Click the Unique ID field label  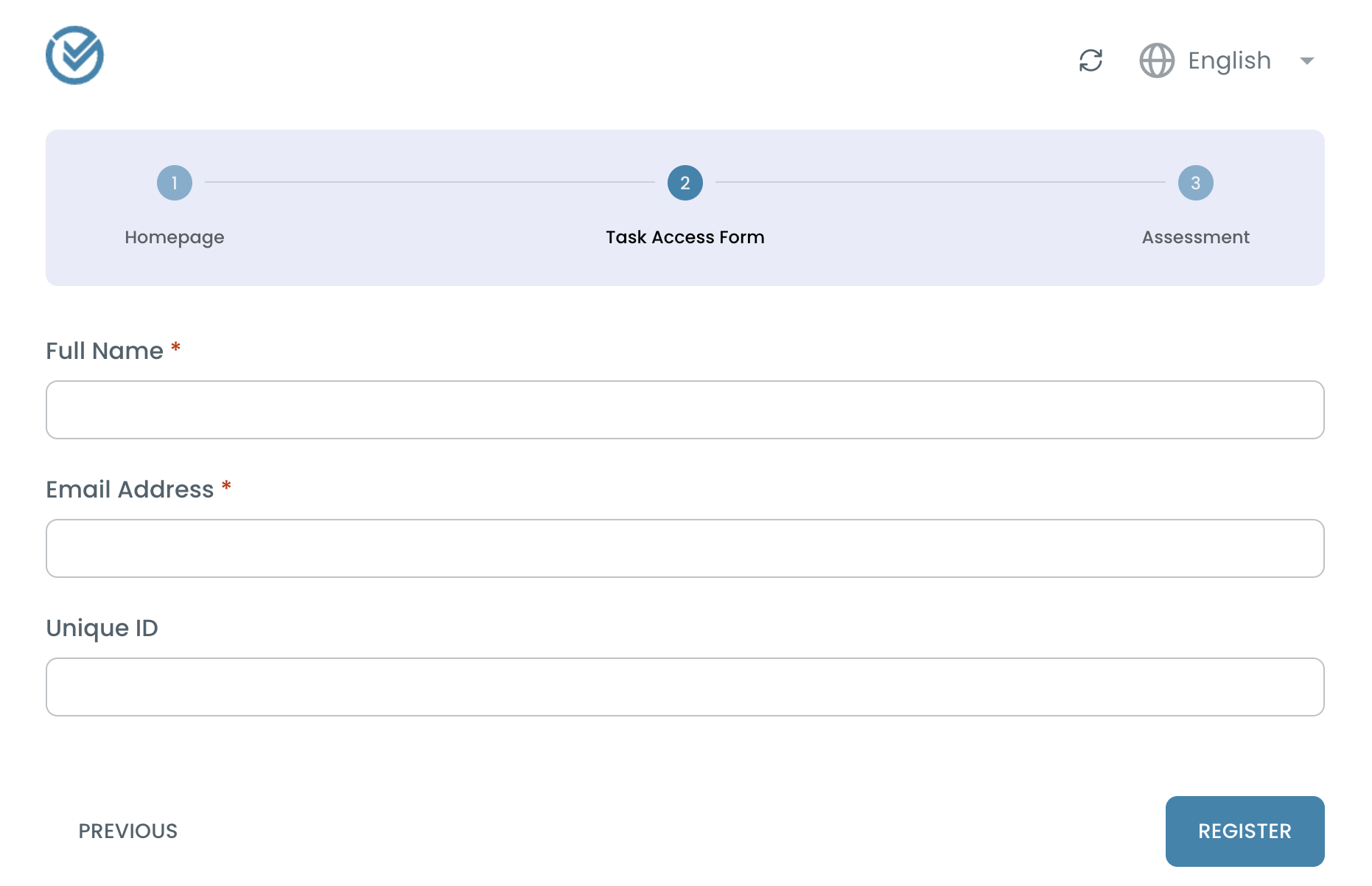click(x=102, y=628)
